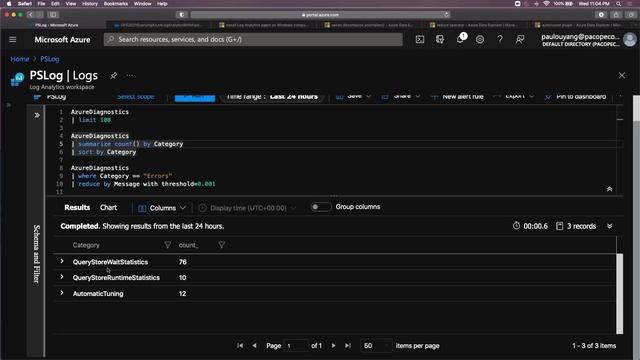The width and height of the screenshot is (640, 360).
Task: Toggle the Group columns switch
Action: [x=320, y=207]
